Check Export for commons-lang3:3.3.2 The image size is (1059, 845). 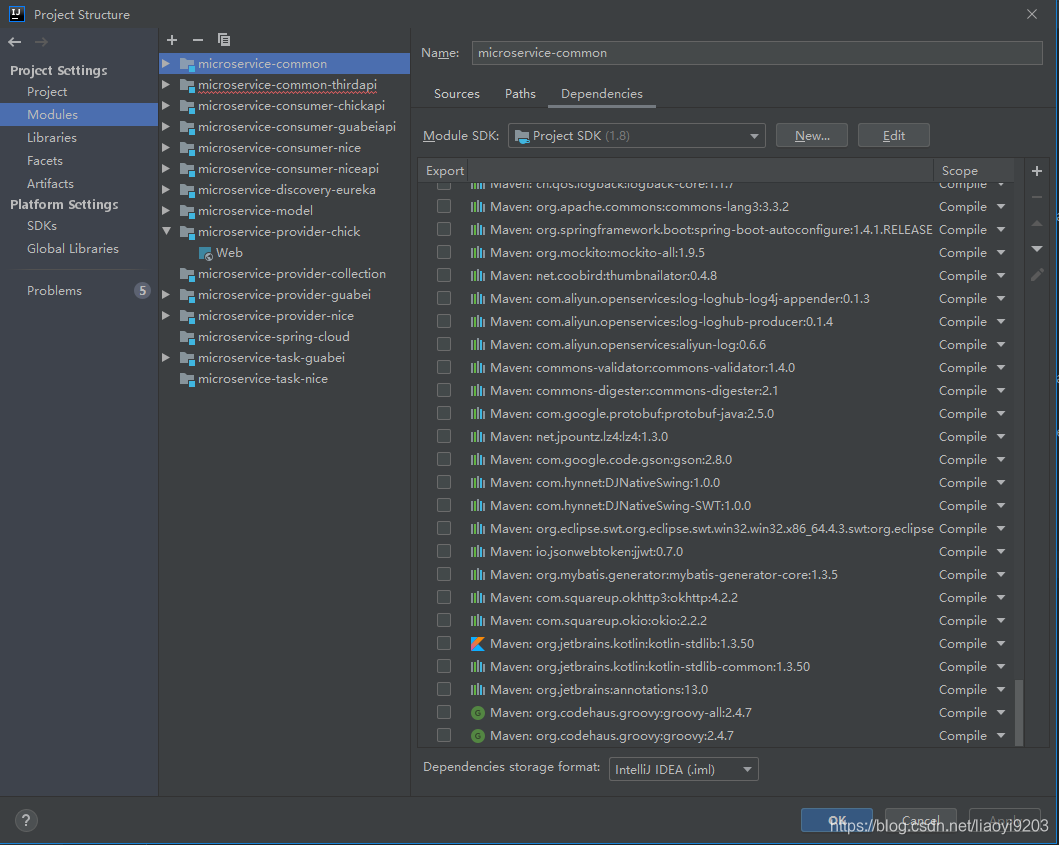click(444, 206)
